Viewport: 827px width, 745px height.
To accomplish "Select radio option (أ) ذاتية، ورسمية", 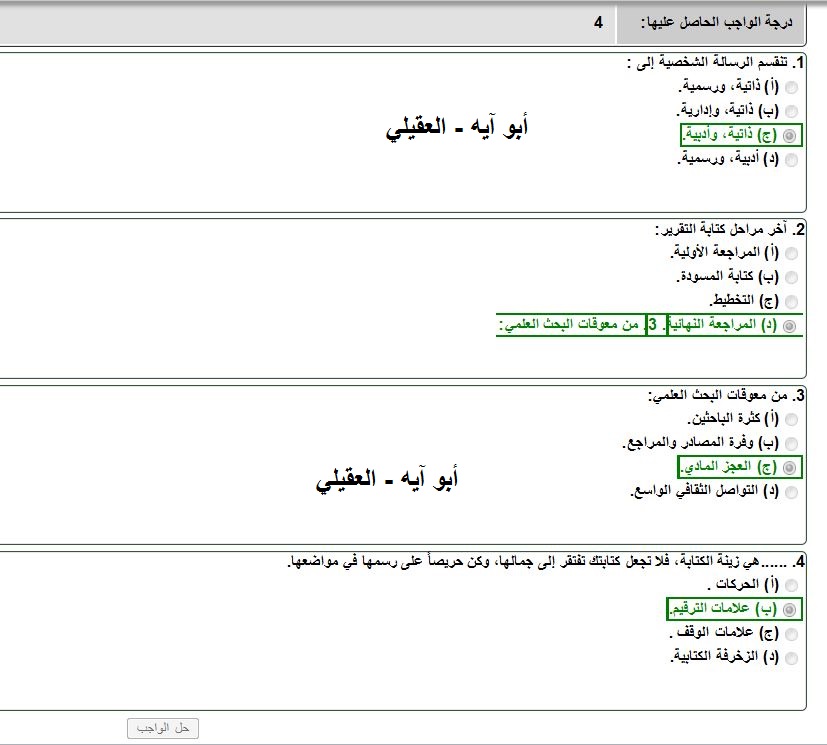I will click(x=791, y=87).
